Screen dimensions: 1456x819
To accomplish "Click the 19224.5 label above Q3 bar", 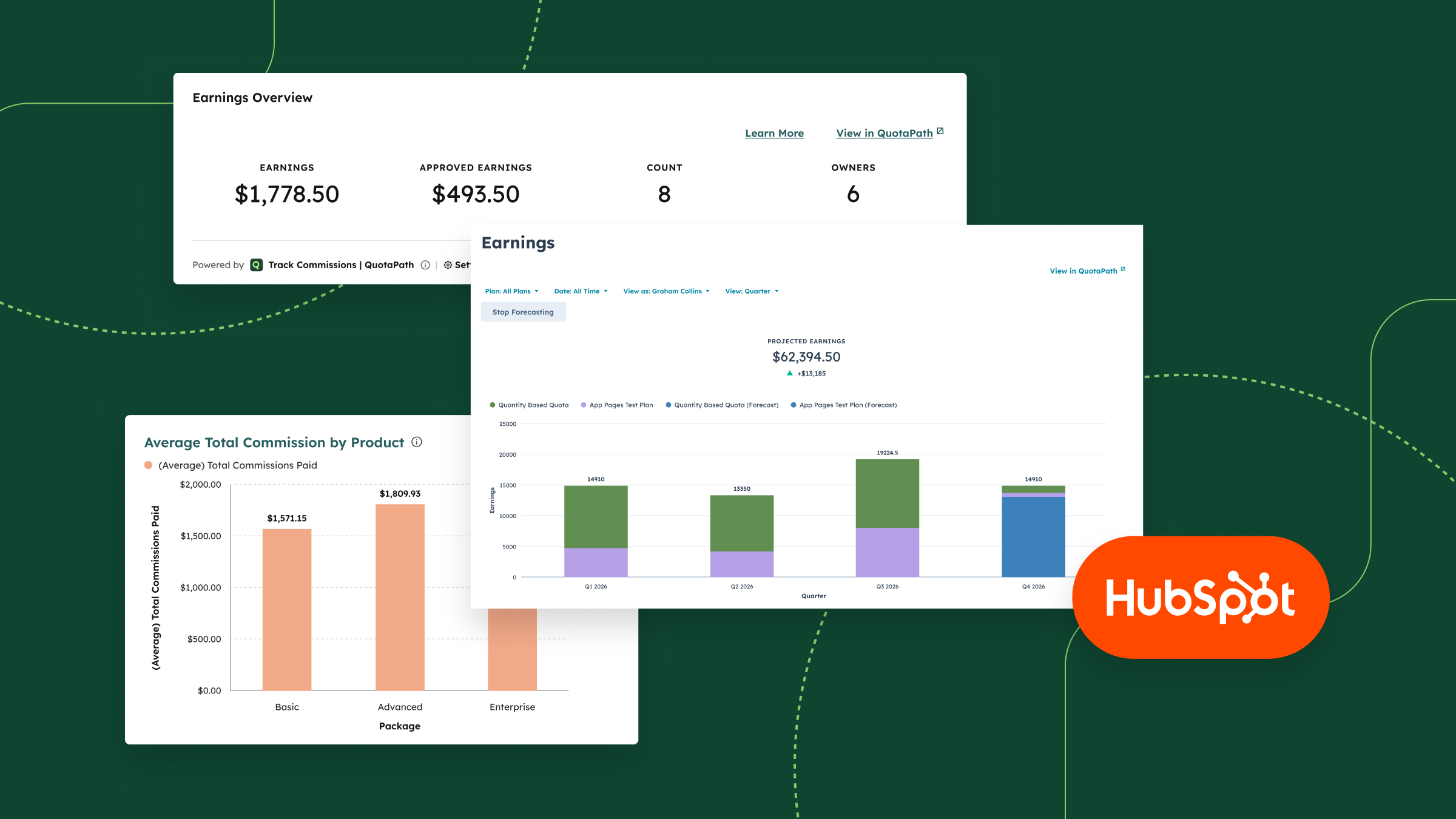I will 887,453.
